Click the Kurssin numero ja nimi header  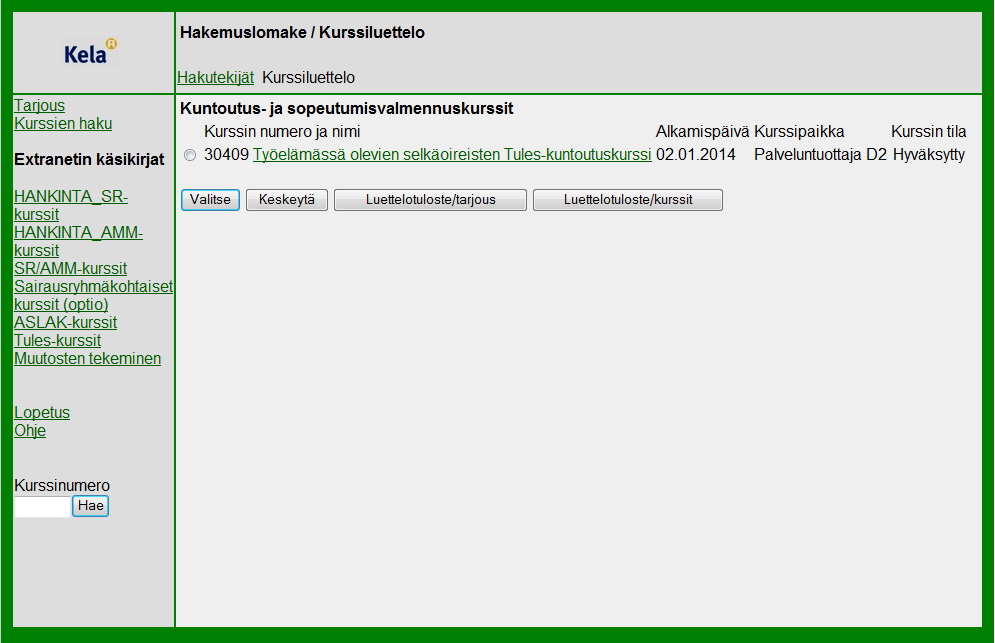282,131
